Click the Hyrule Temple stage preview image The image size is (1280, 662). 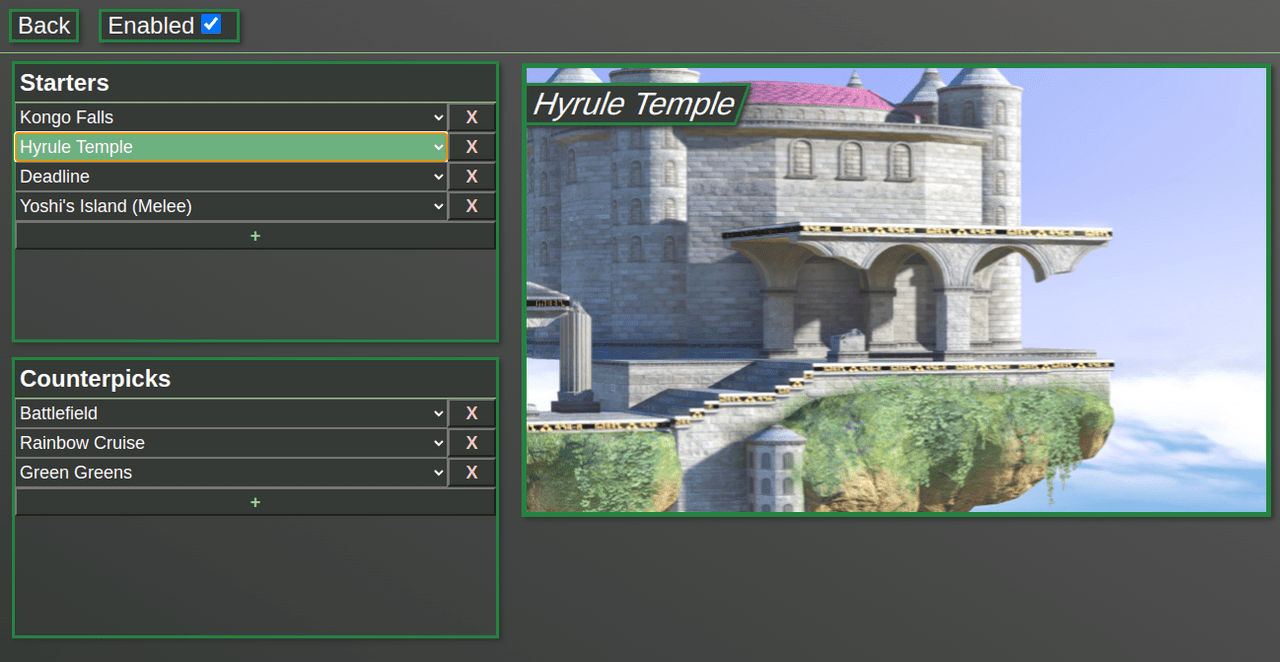896,290
